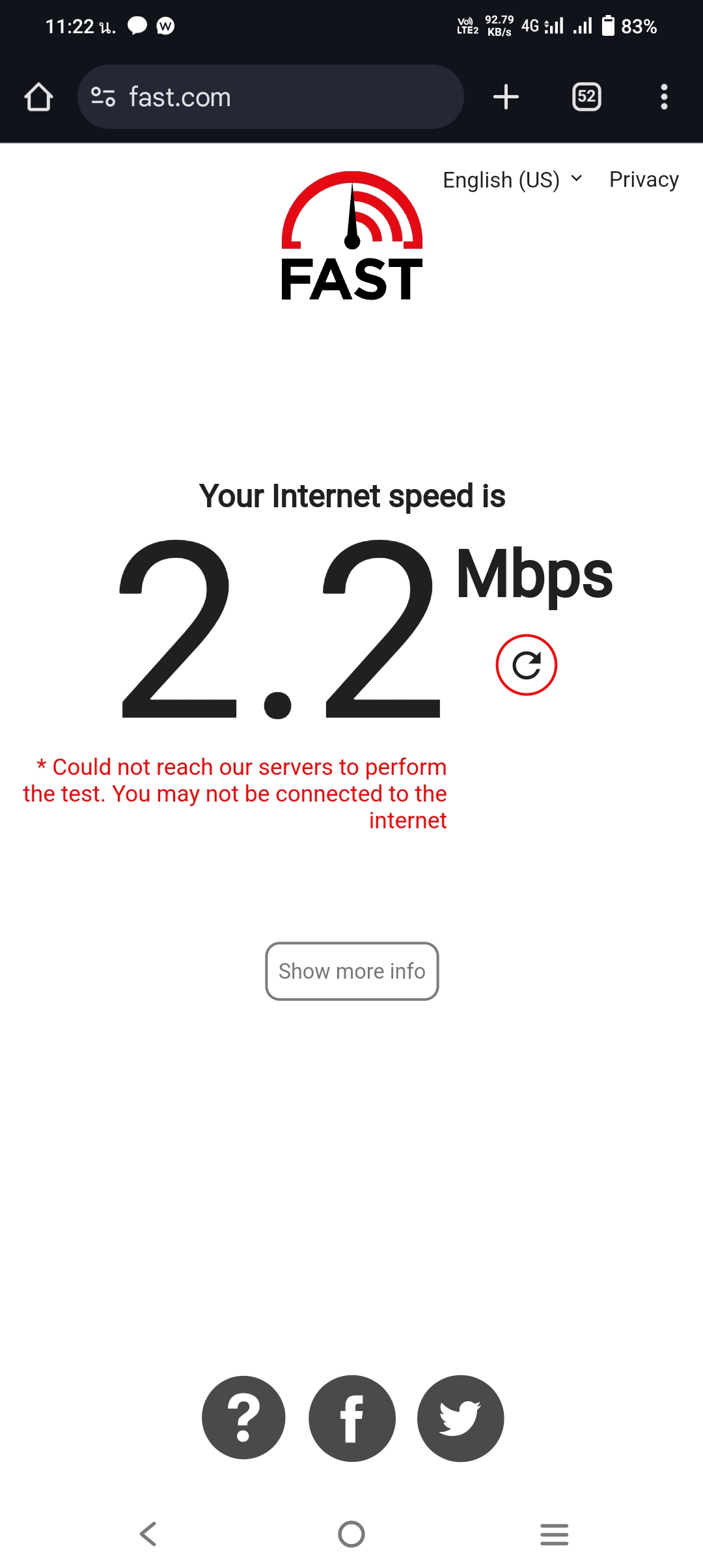Viewport: 703px width, 1568px height.
Task: Share result on Twitter
Action: (460, 1418)
